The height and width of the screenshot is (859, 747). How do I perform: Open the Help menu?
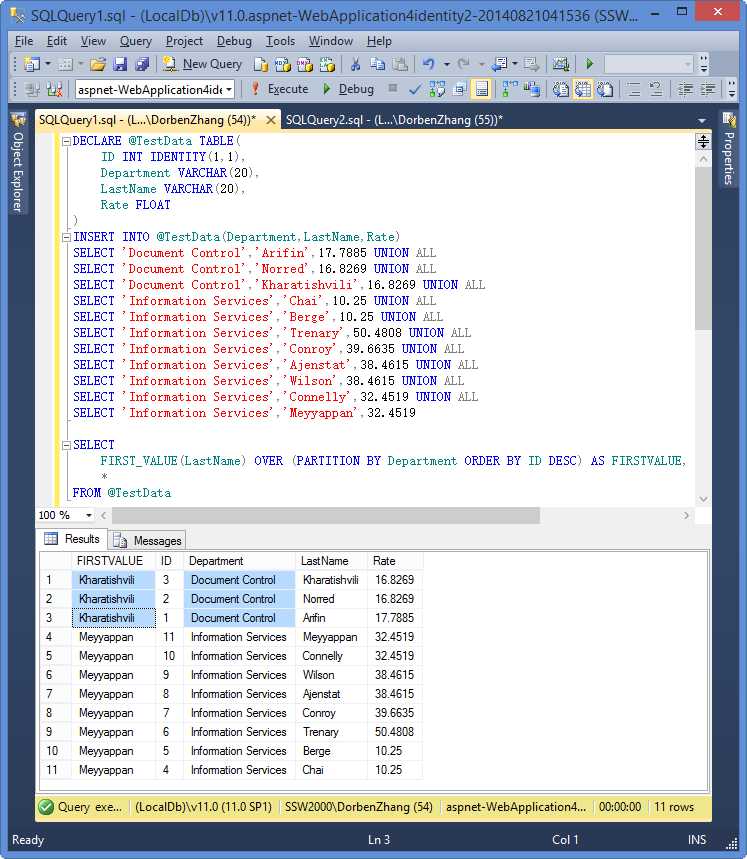(379, 41)
